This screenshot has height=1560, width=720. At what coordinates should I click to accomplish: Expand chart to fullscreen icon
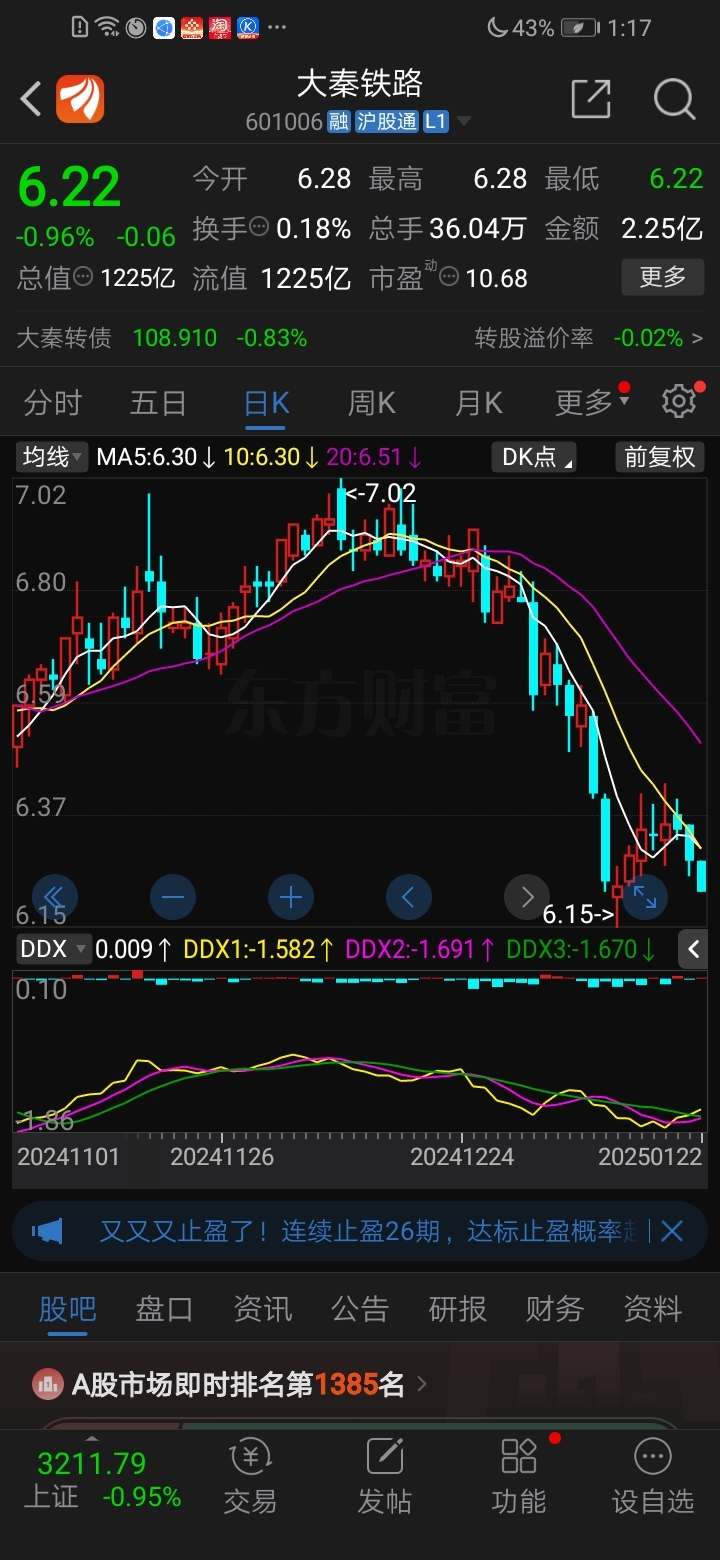tap(645, 897)
